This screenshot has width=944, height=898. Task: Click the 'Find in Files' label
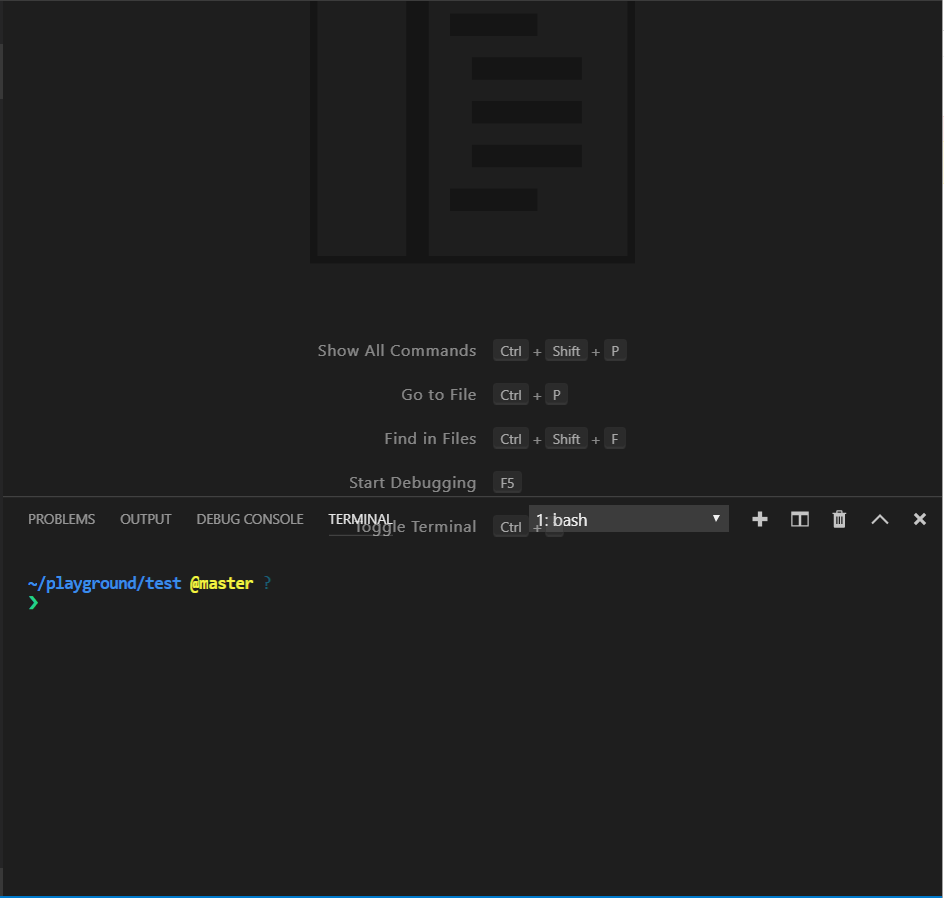(x=430, y=439)
